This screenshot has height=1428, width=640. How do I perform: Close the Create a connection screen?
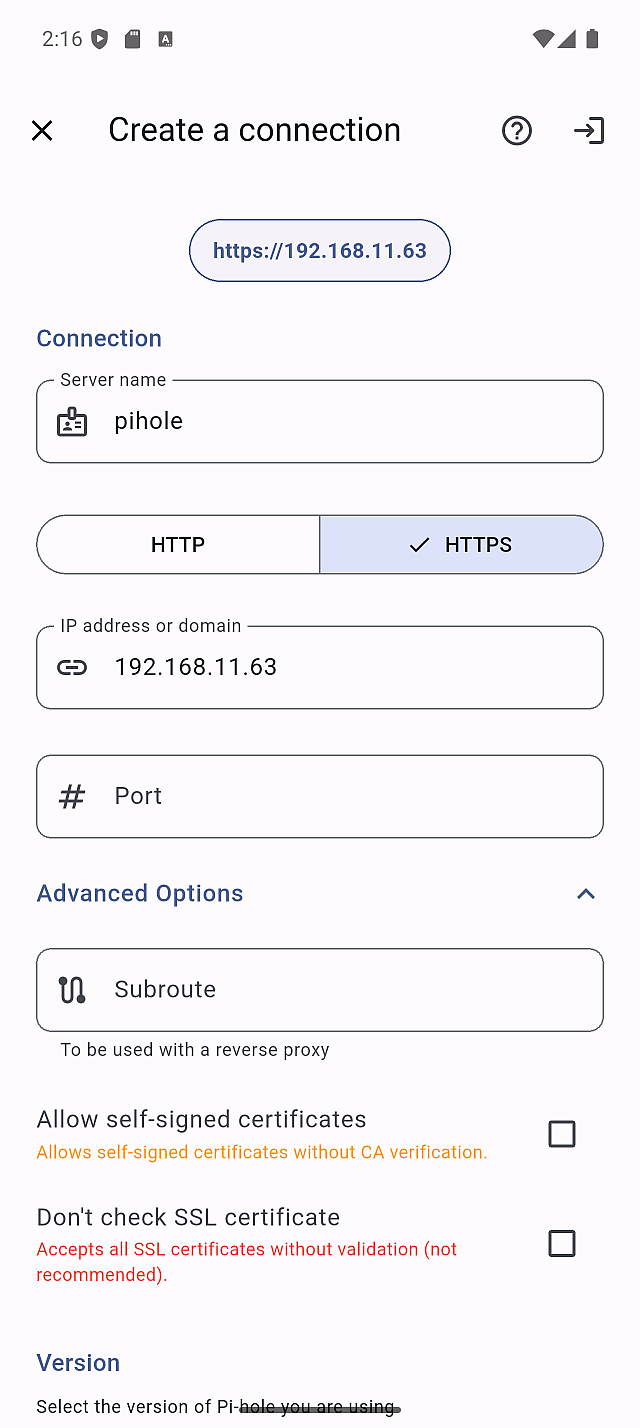42,131
